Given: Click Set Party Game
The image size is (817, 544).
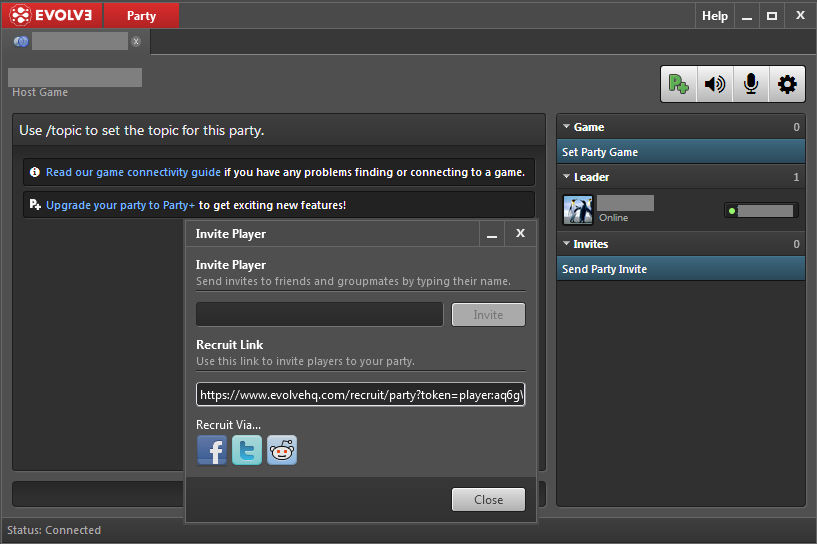Looking at the screenshot, I should click(681, 152).
